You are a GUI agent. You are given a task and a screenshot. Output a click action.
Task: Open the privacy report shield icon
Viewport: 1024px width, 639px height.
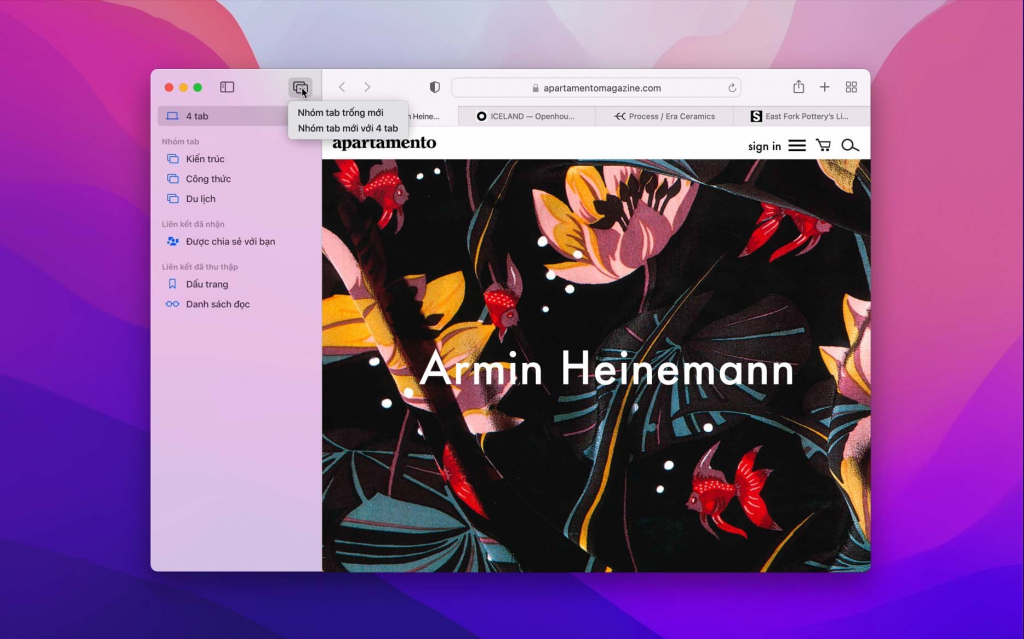coord(434,87)
